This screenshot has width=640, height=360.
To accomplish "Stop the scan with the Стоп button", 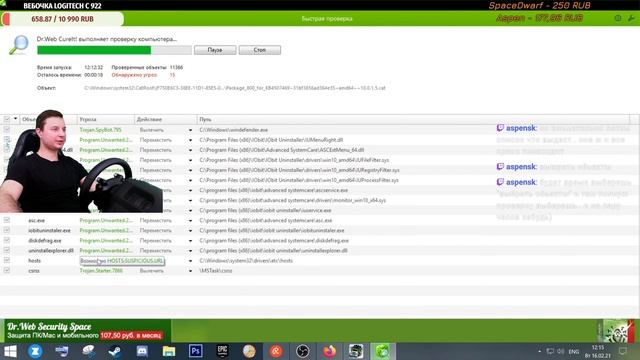I will (x=260, y=50).
